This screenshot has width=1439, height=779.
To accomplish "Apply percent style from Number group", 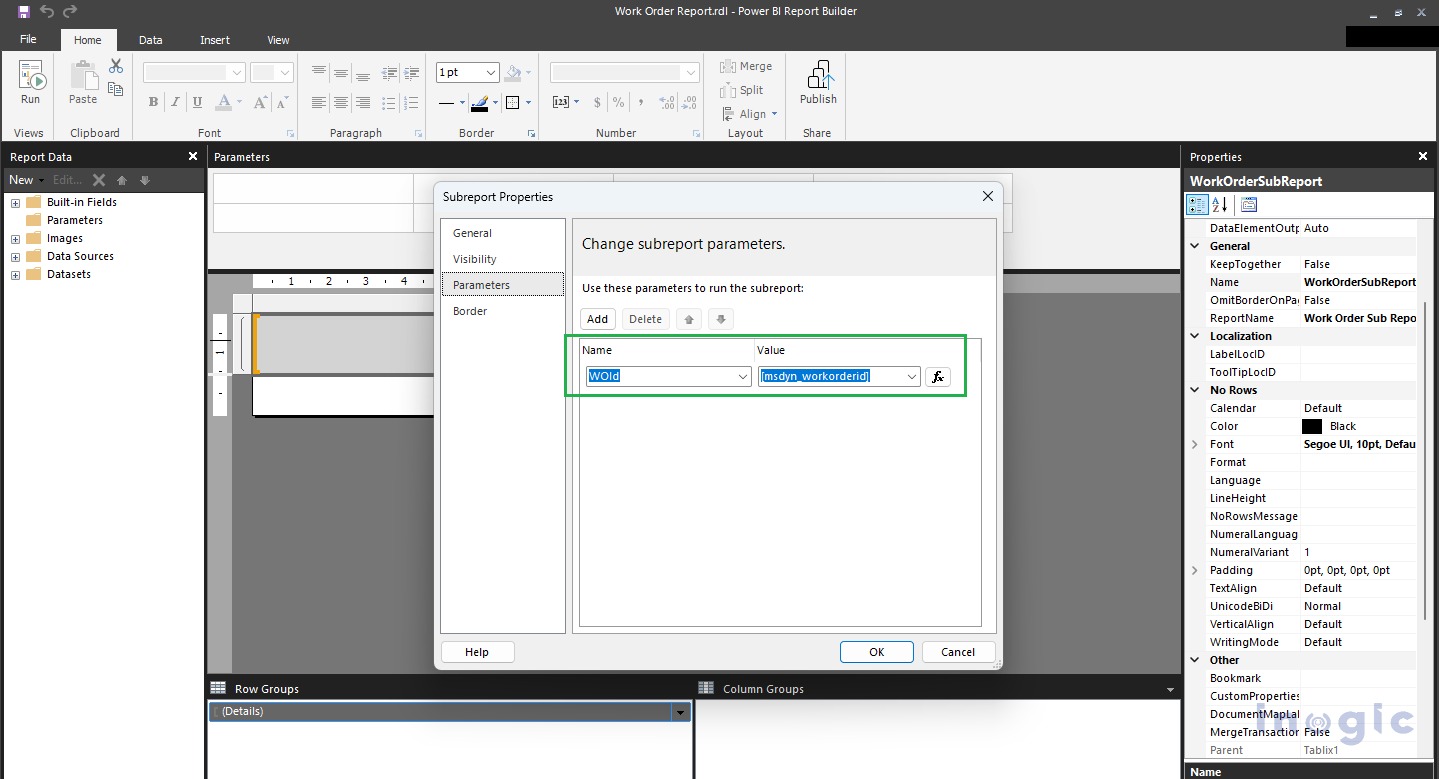I will point(619,102).
